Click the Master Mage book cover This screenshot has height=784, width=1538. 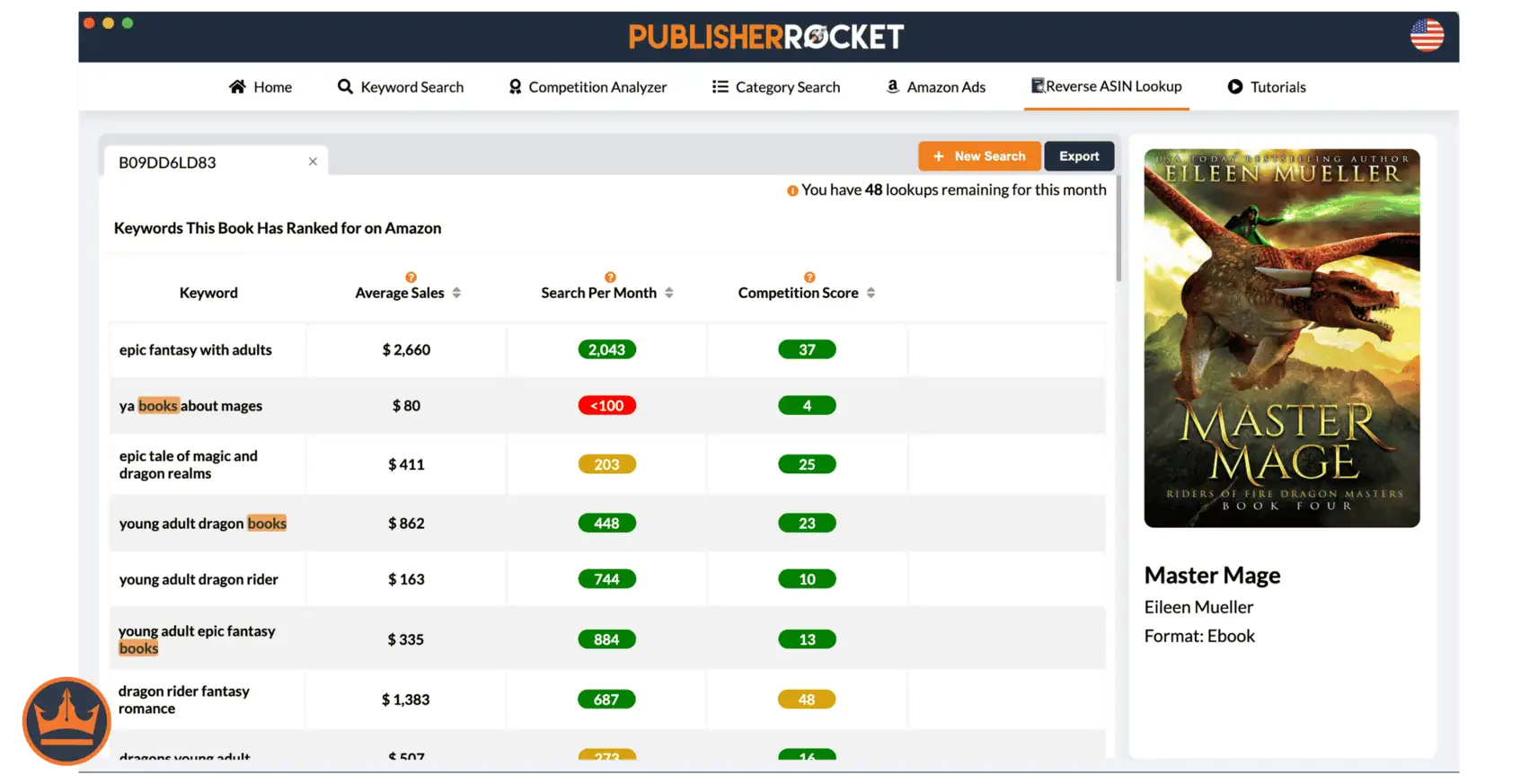coord(1282,338)
